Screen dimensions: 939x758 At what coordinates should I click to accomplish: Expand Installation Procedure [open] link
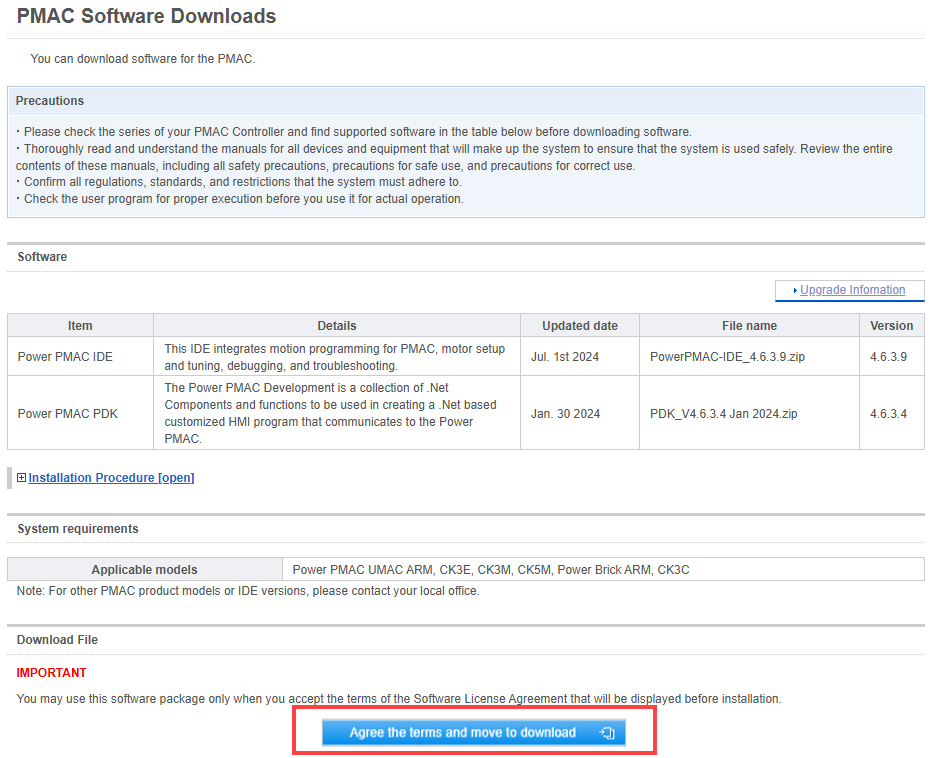click(111, 478)
